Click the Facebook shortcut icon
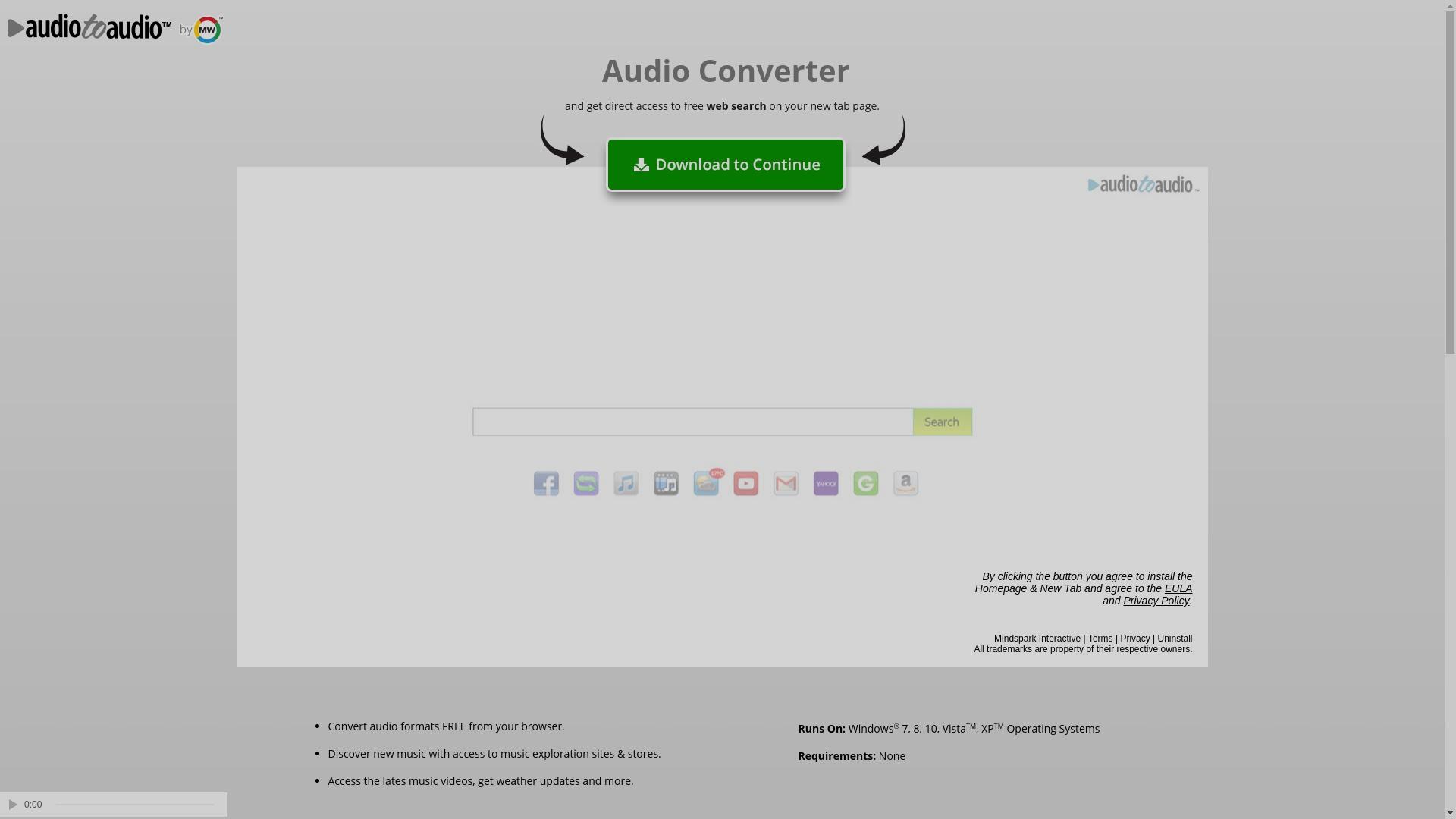The width and height of the screenshot is (1456, 819). pos(546,483)
